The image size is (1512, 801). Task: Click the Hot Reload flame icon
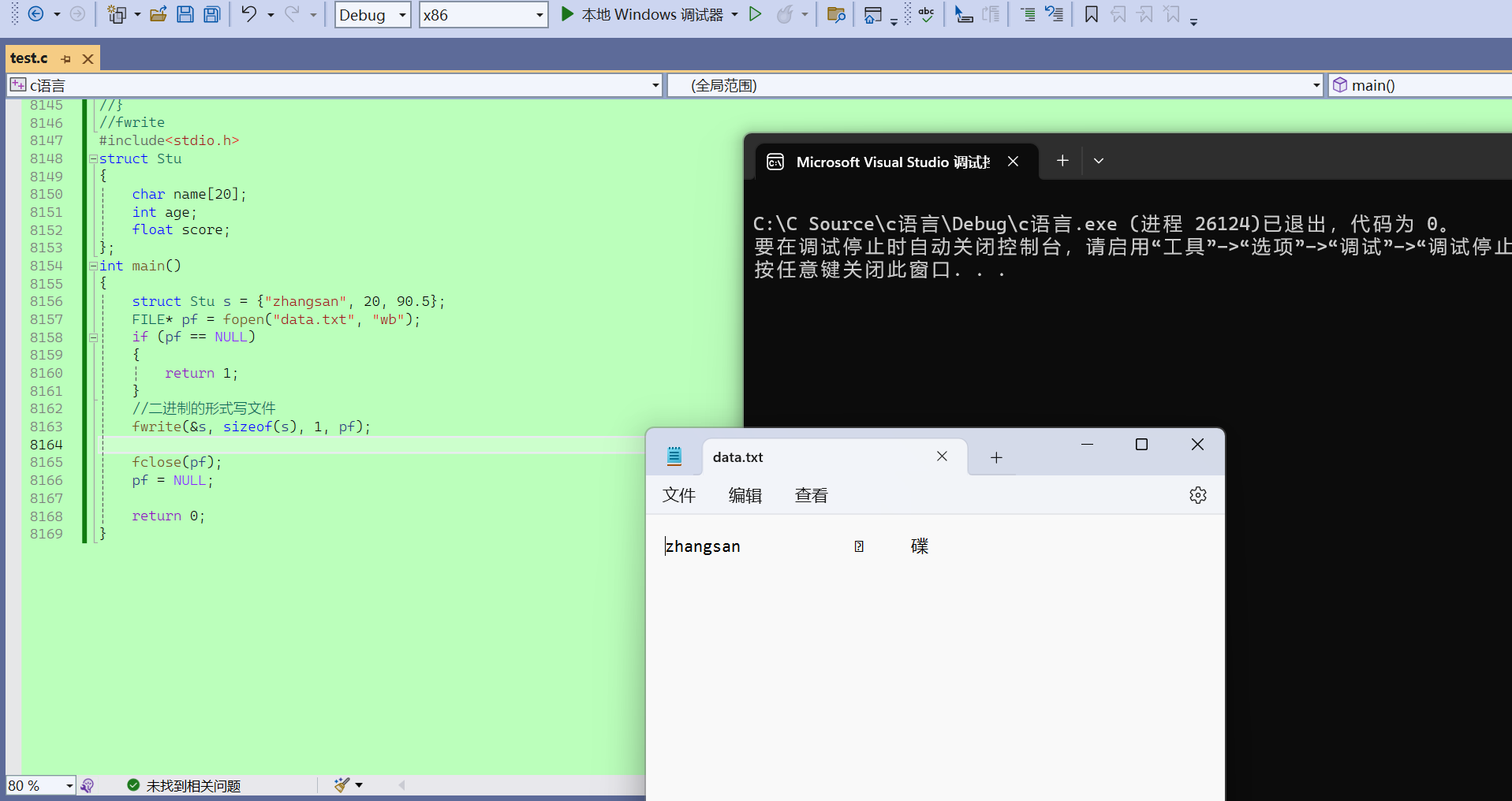[x=785, y=14]
